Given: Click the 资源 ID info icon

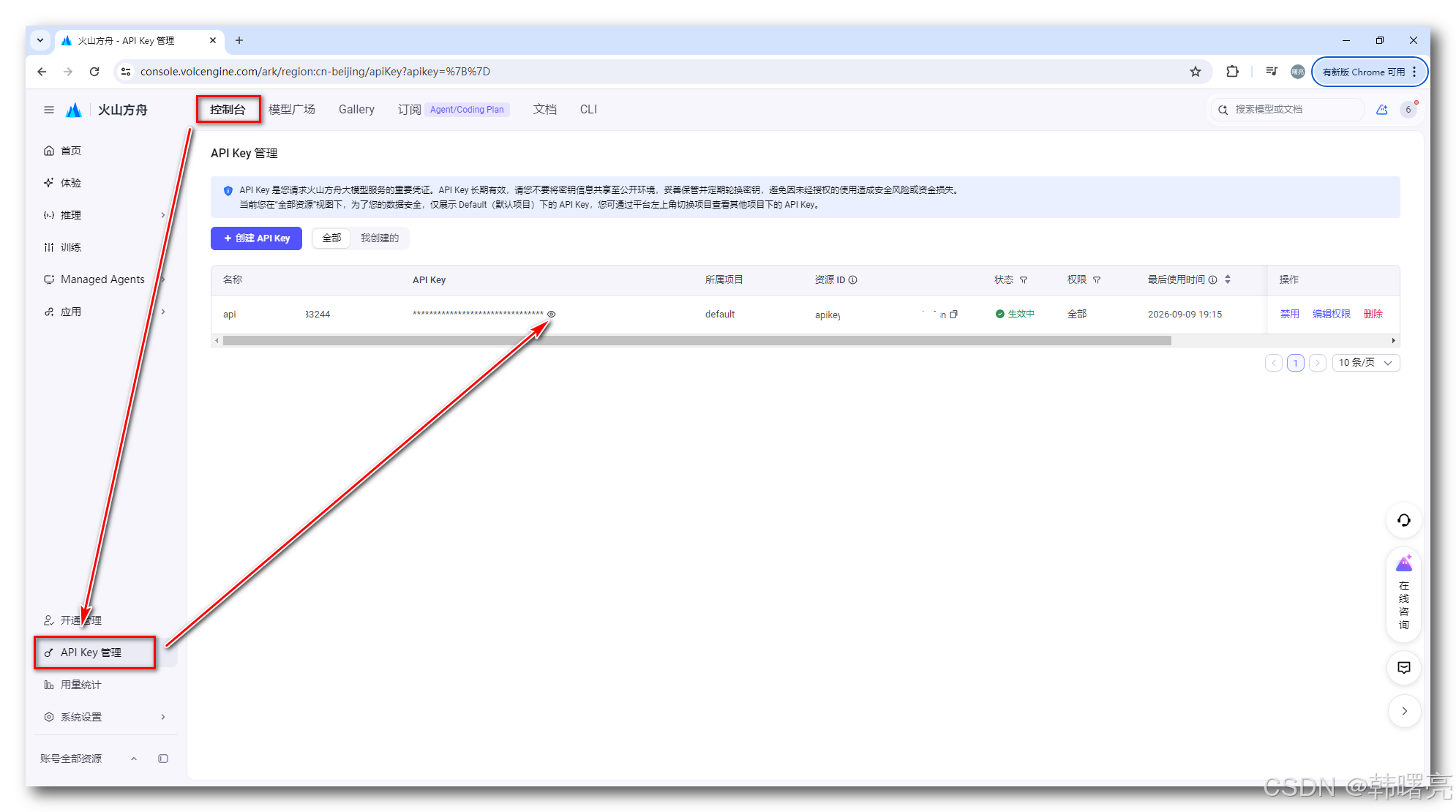Looking at the screenshot, I should coord(853,279).
